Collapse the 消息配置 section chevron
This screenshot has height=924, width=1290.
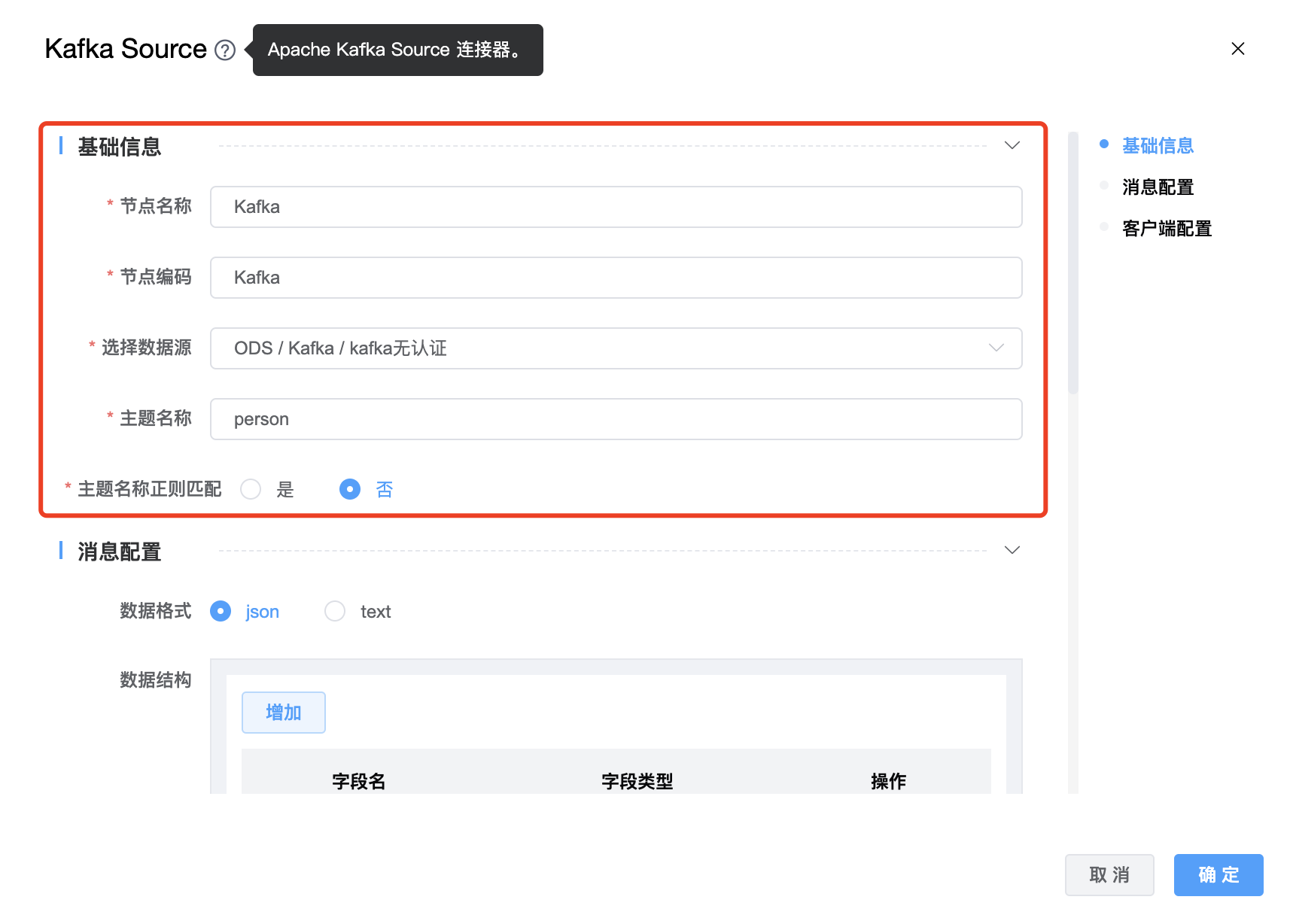click(1012, 550)
